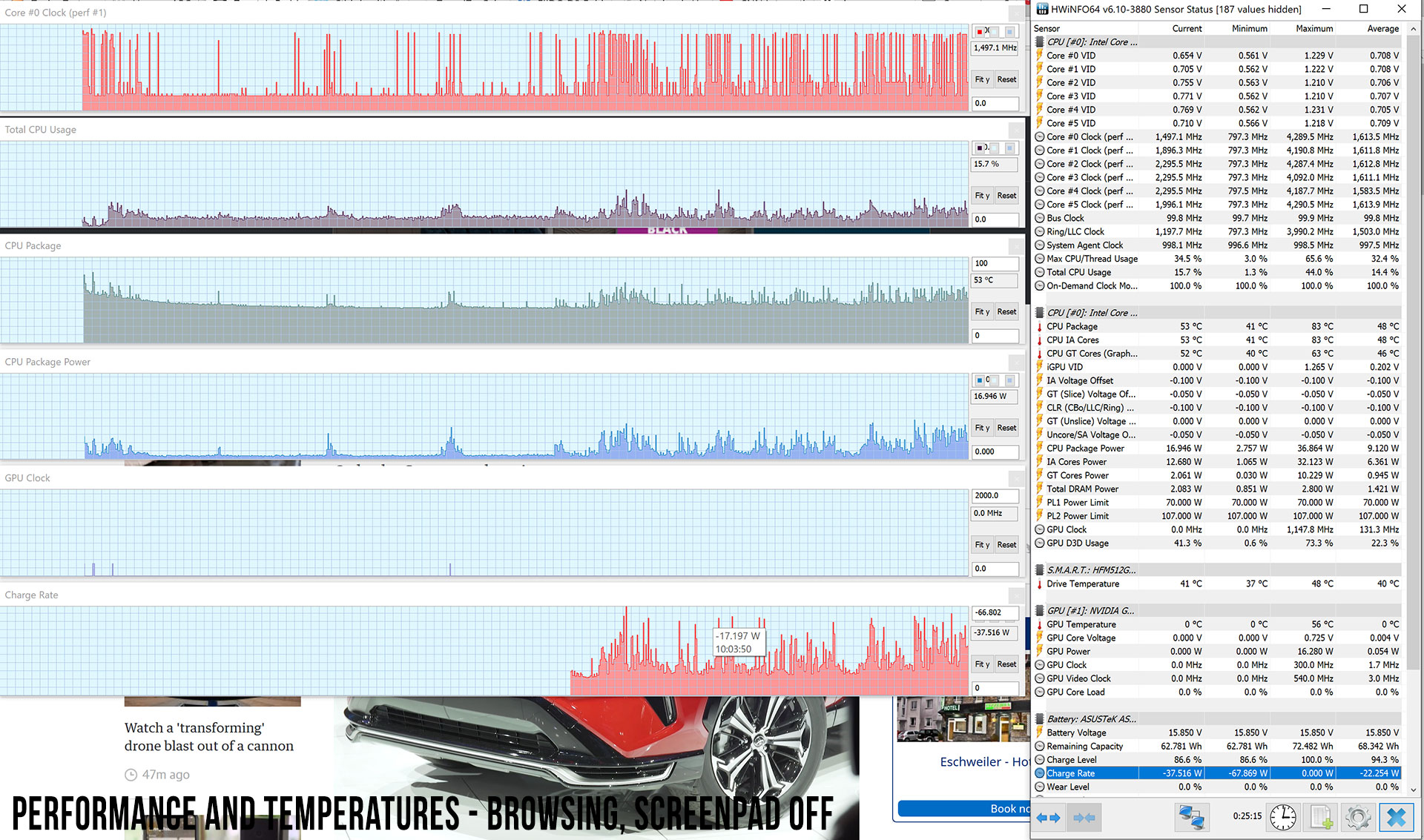Pick the blue color swatch in CPU Package Power graph
Viewport: 1424px width, 840px height.
980,380
